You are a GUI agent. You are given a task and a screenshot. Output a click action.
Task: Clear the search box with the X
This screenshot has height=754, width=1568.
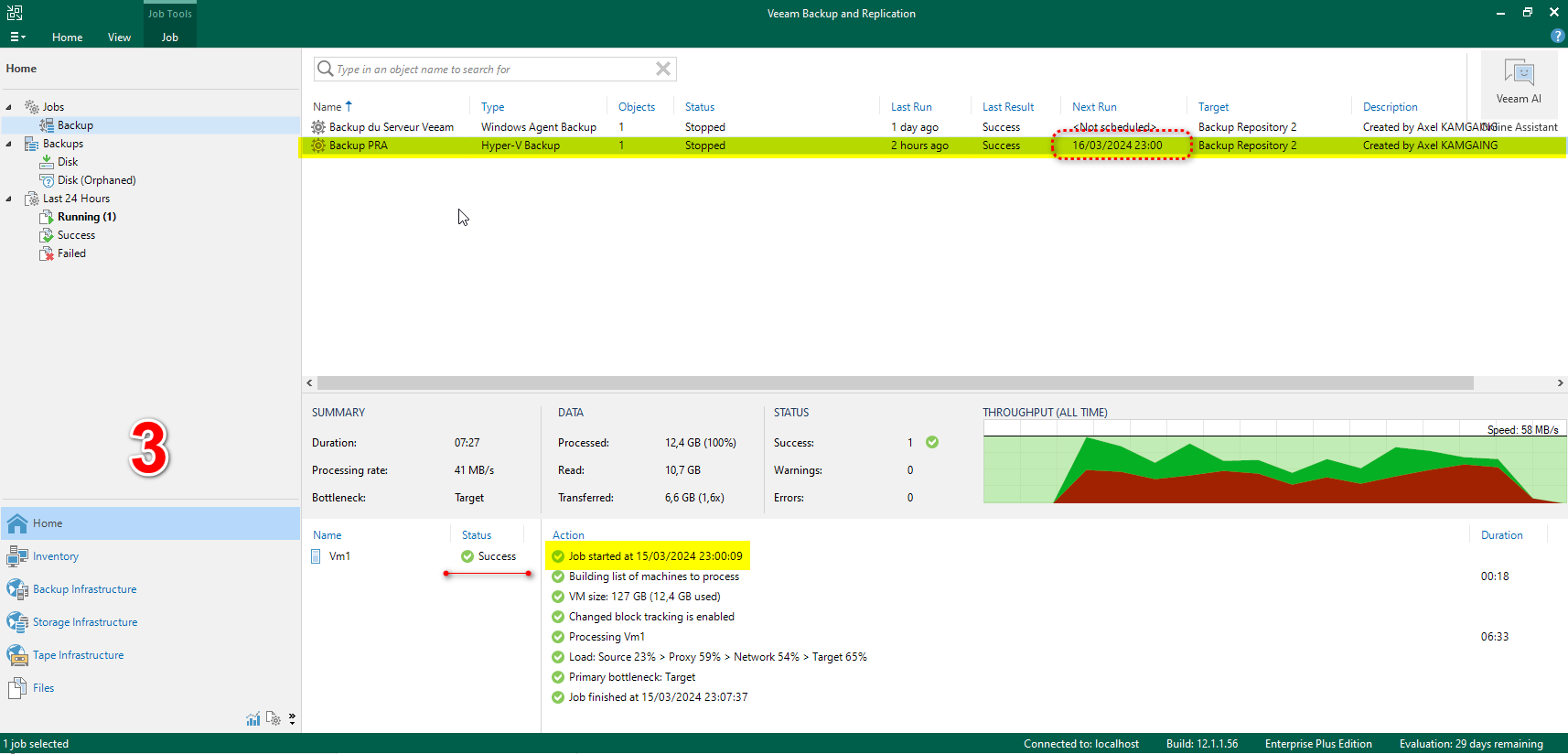[663, 69]
